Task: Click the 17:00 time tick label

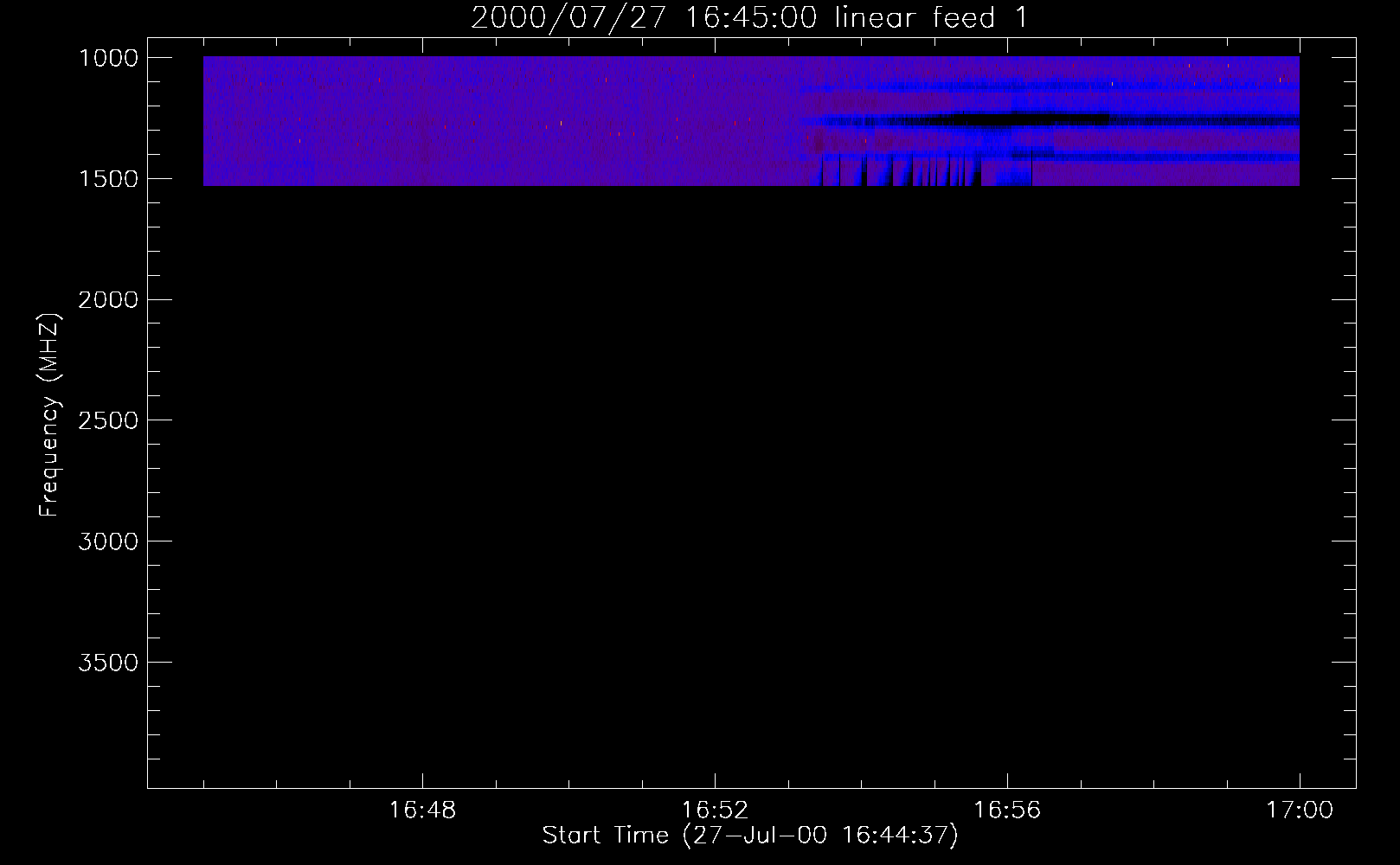Action: [1300, 811]
